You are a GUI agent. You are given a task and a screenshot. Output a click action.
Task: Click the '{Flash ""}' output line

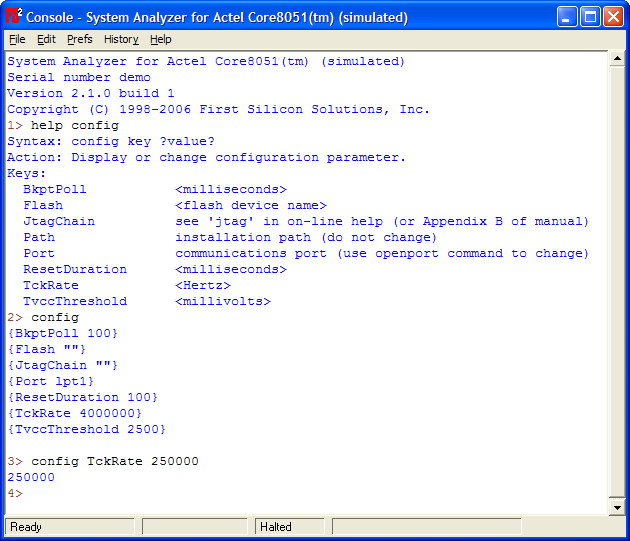pos(47,349)
